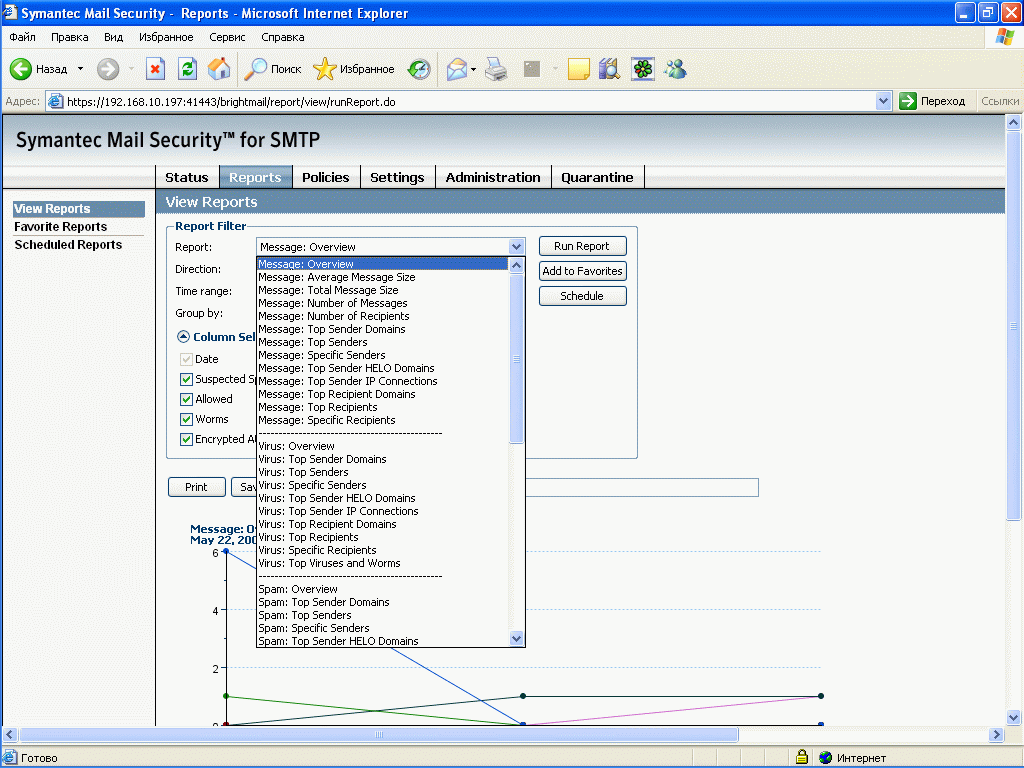This screenshot has height=768, width=1024.
Task: Choose 'Message: Top Sender IP Connections'
Action: (383, 381)
